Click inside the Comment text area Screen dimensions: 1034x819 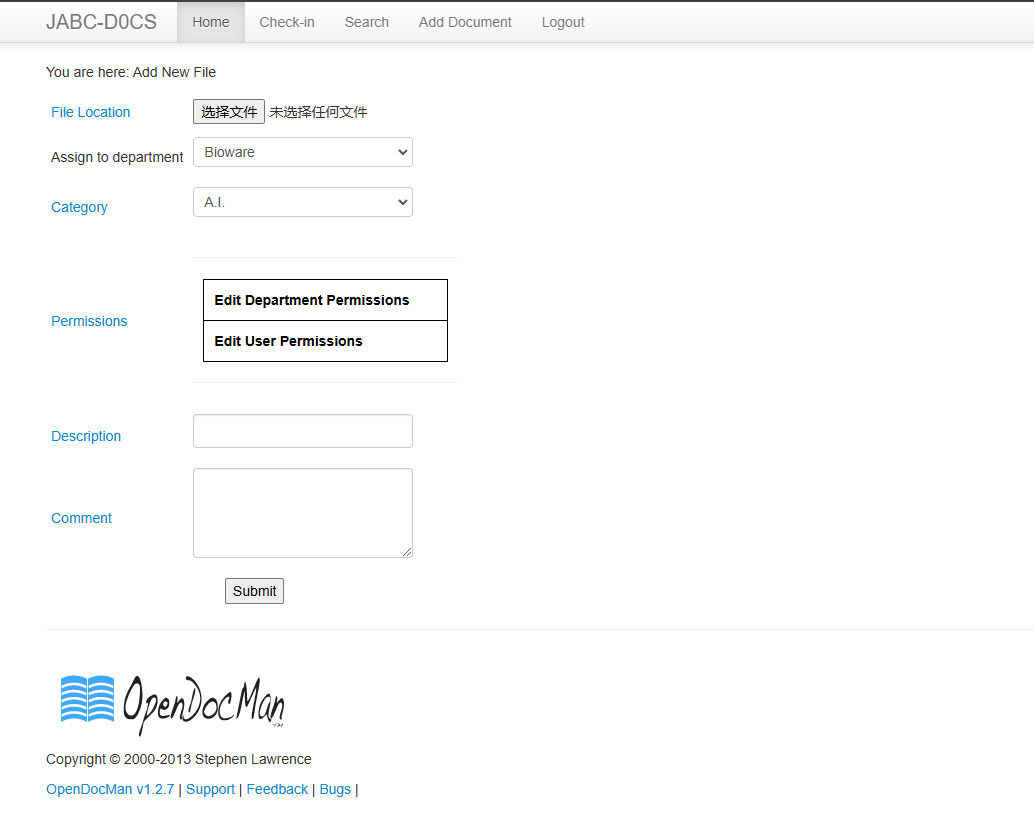[x=302, y=512]
